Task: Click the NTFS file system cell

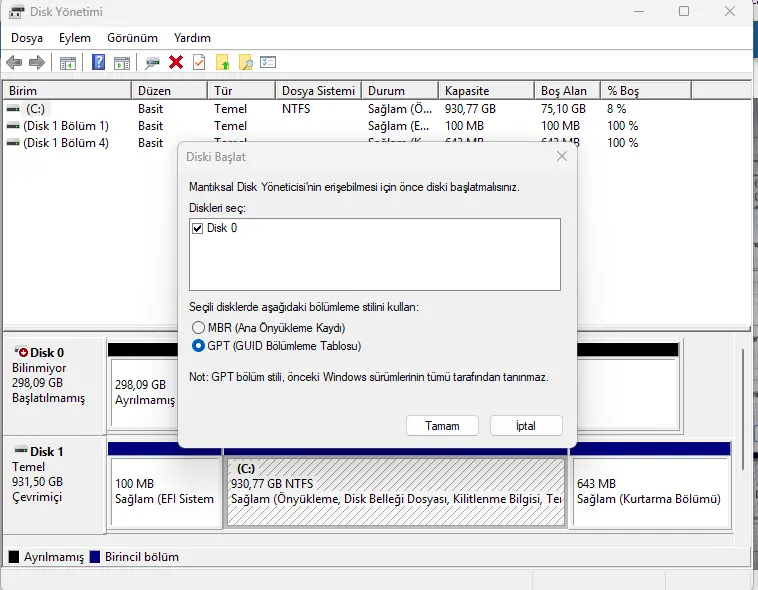Action: tap(296, 109)
